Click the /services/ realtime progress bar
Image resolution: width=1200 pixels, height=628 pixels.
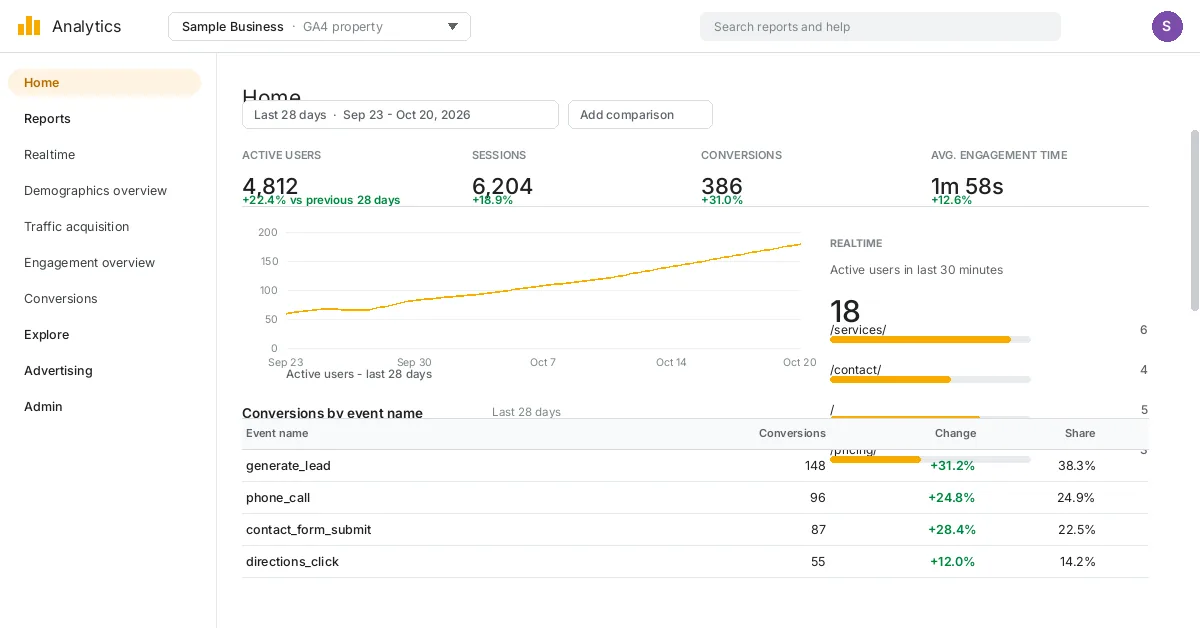(930, 340)
